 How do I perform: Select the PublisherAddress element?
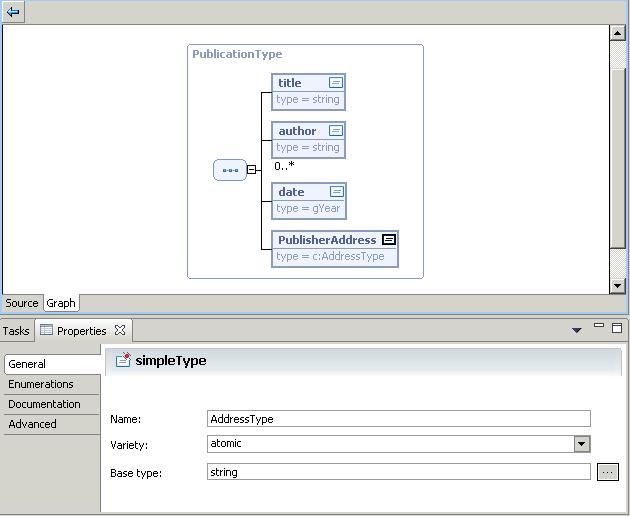[x=326, y=240]
